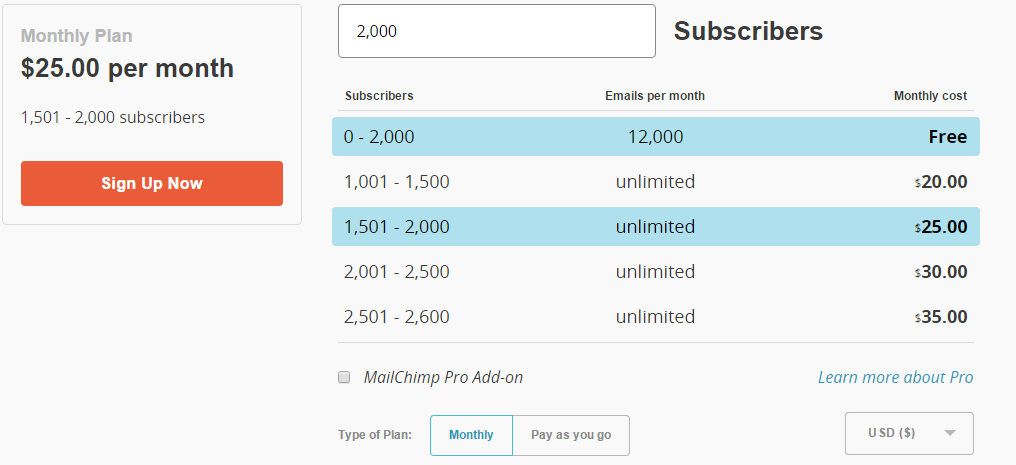The height and width of the screenshot is (465, 1016).
Task: Click the large Subscribers label beside input
Action: (x=748, y=31)
